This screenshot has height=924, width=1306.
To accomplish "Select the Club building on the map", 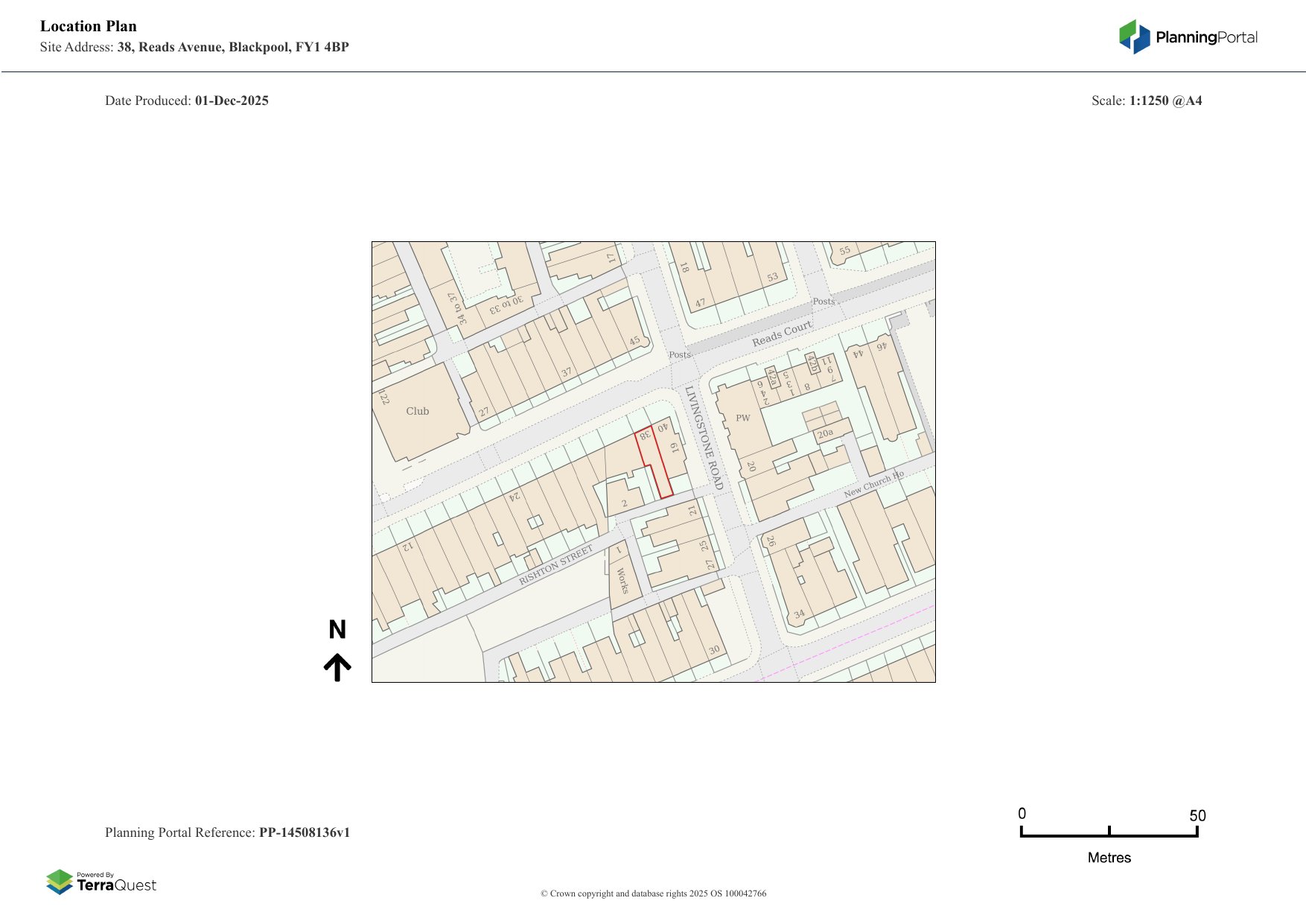I will tap(418, 411).
